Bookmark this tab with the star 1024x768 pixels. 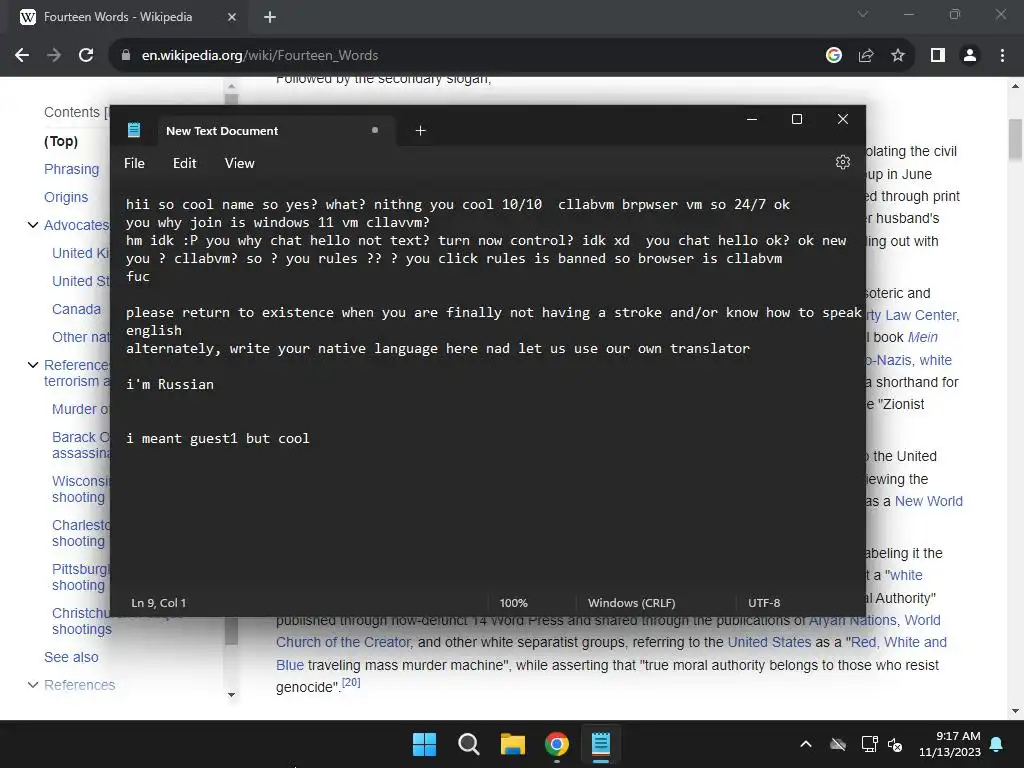coord(898,56)
